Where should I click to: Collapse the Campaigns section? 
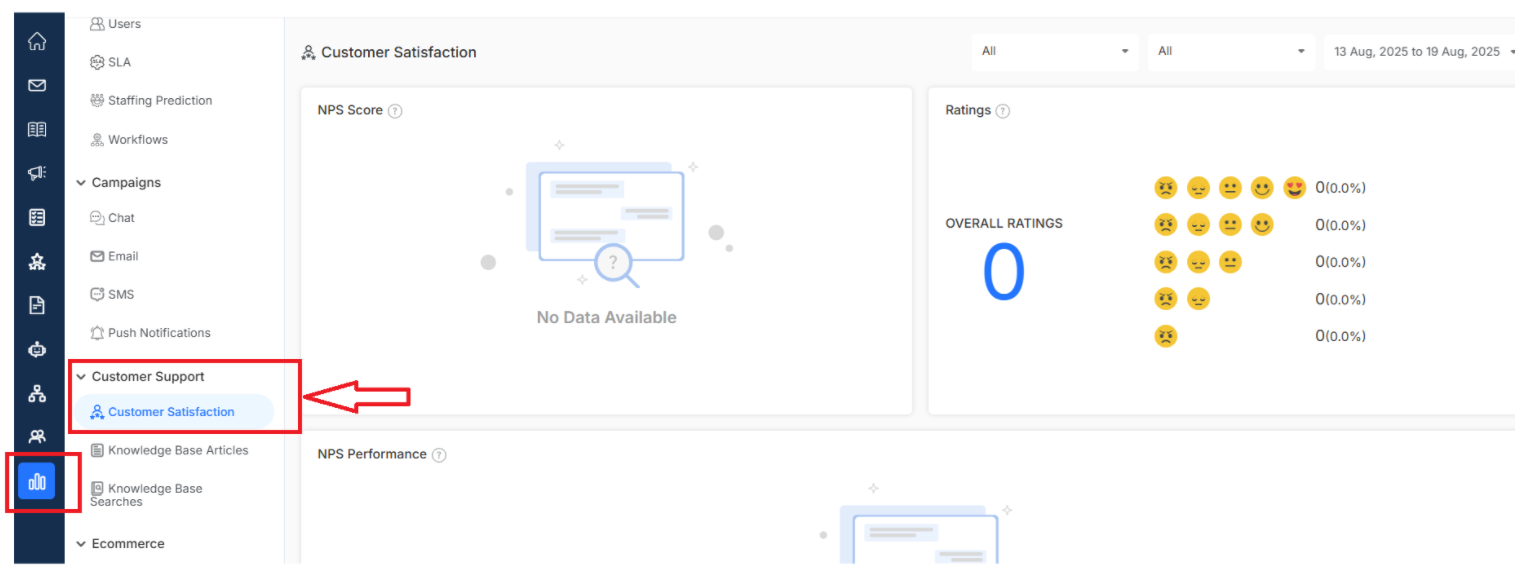(82, 183)
